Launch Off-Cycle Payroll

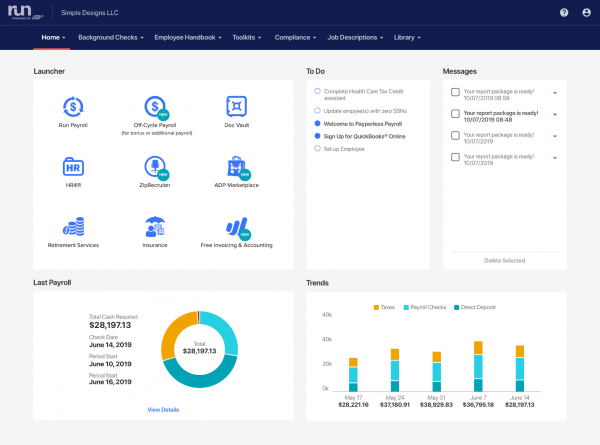[x=155, y=107]
